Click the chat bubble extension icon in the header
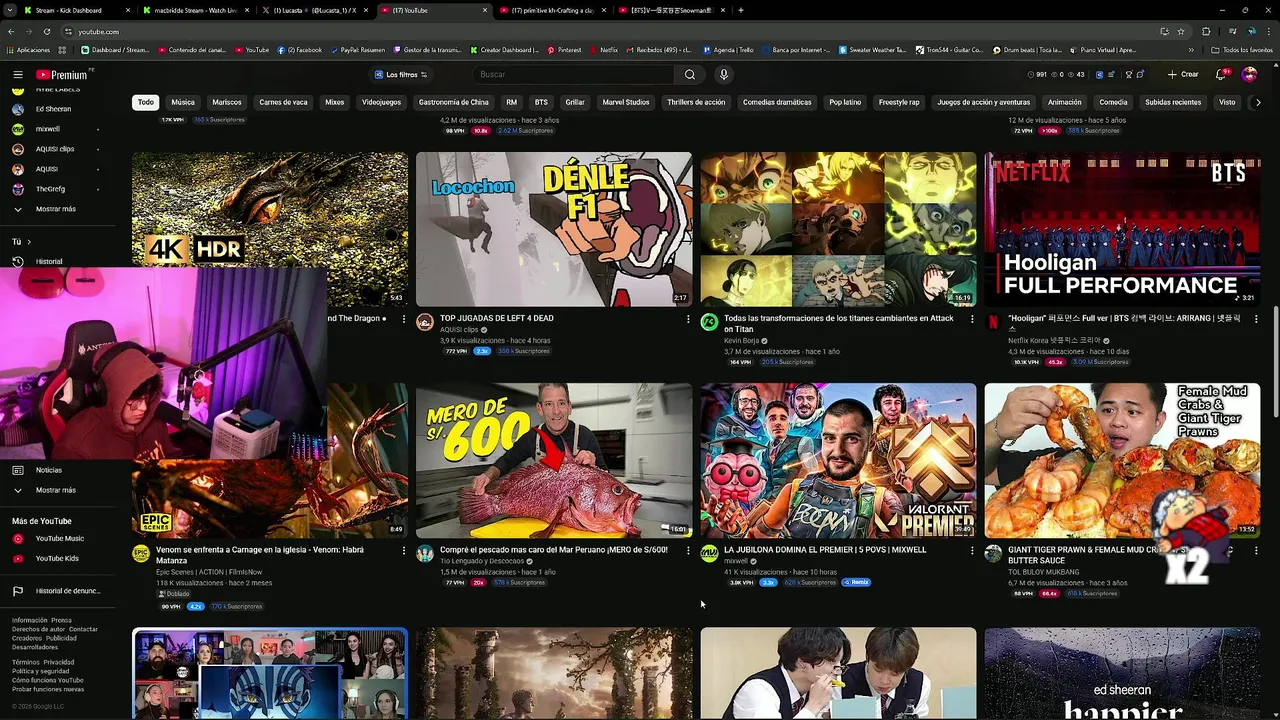The height and width of the screenshot is (720, 1280). pos(1141,74)
